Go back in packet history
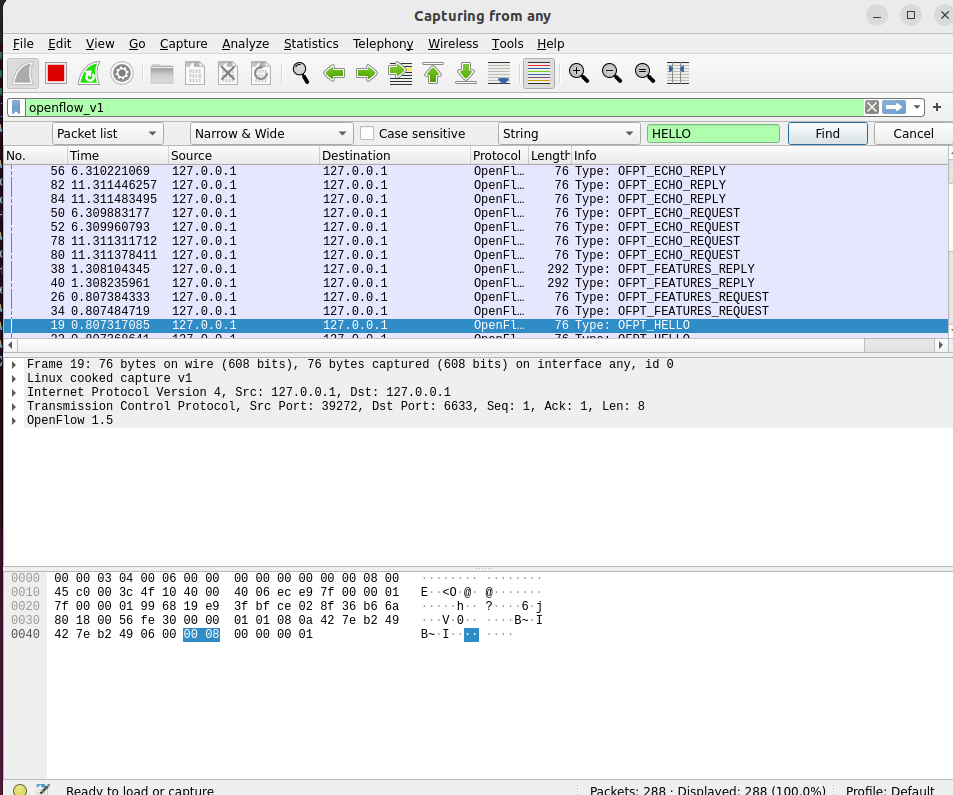Screen dimensions: 953x795 [334, 74]
